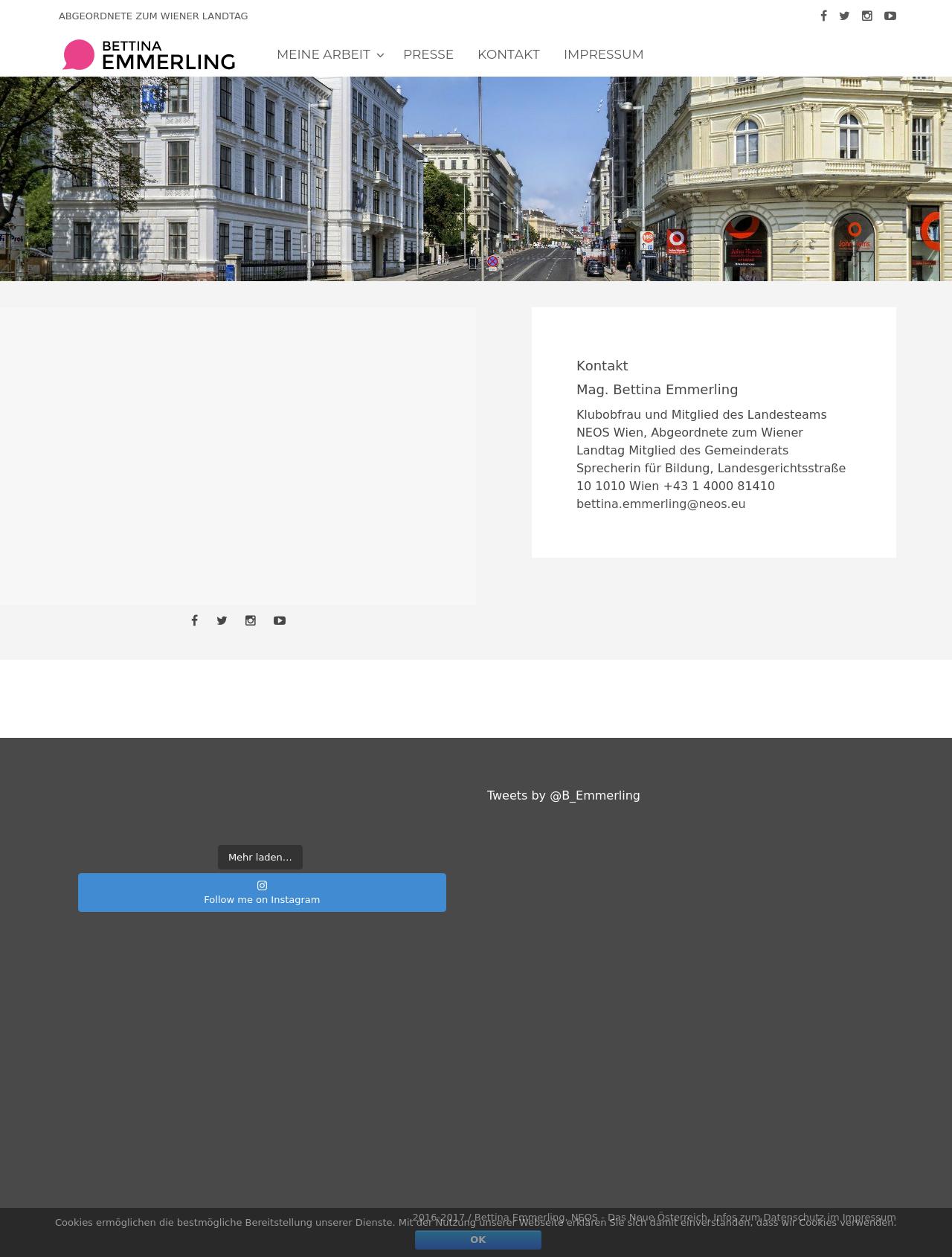The image size is (952, 1257).
Task: Click the Mehr laden… button
Action: (x=260, y=857)
